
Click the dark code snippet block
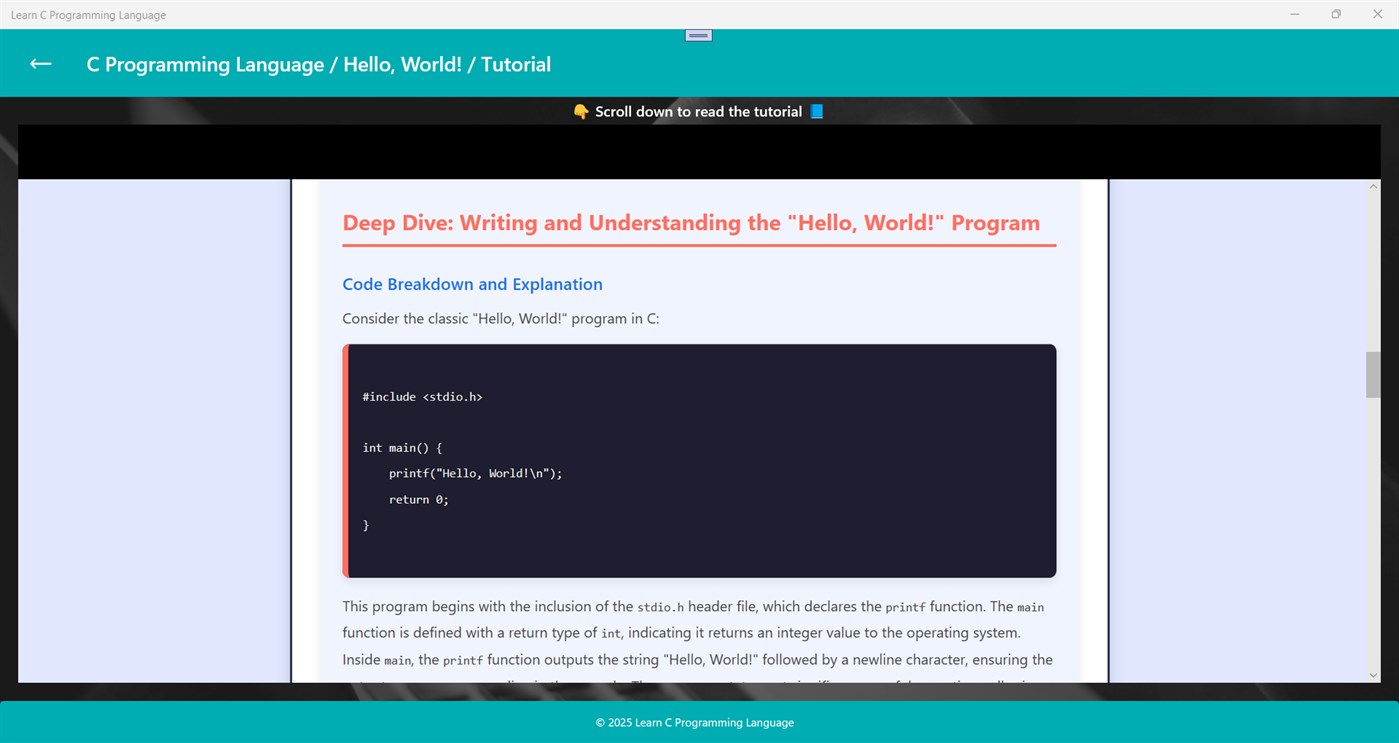(698, 460)
